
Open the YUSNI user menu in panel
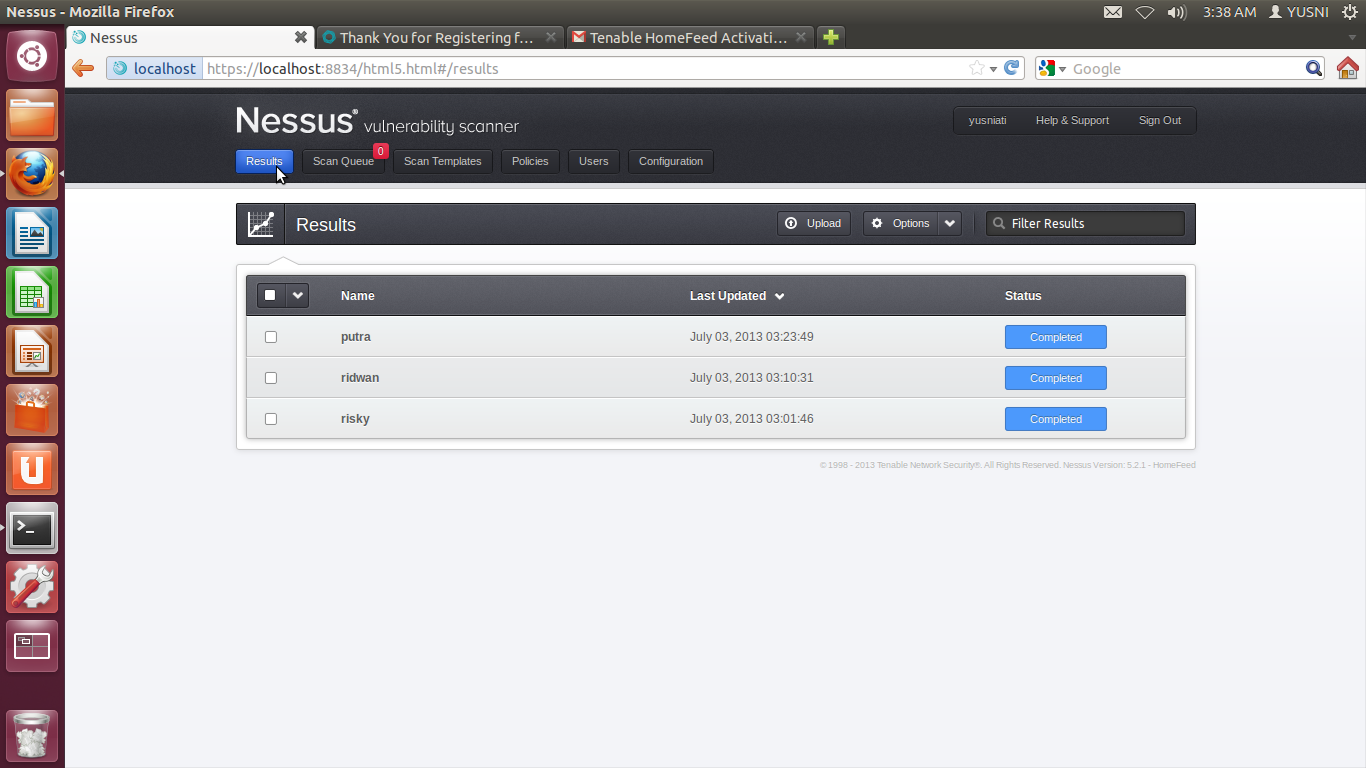click(1299, 12)
